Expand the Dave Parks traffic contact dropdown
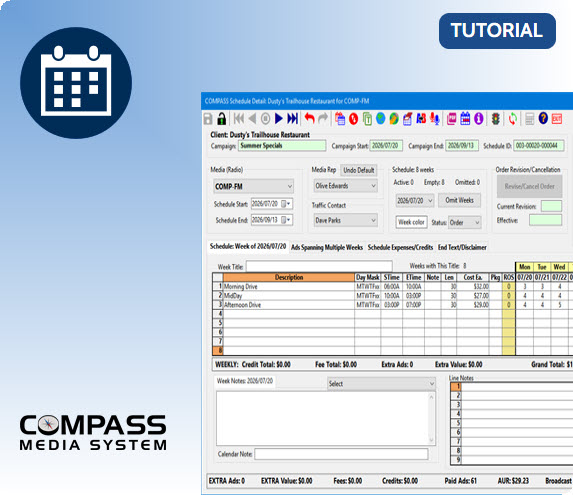The width and height of the screenshot is (573, 495). (x=345, y=220)
